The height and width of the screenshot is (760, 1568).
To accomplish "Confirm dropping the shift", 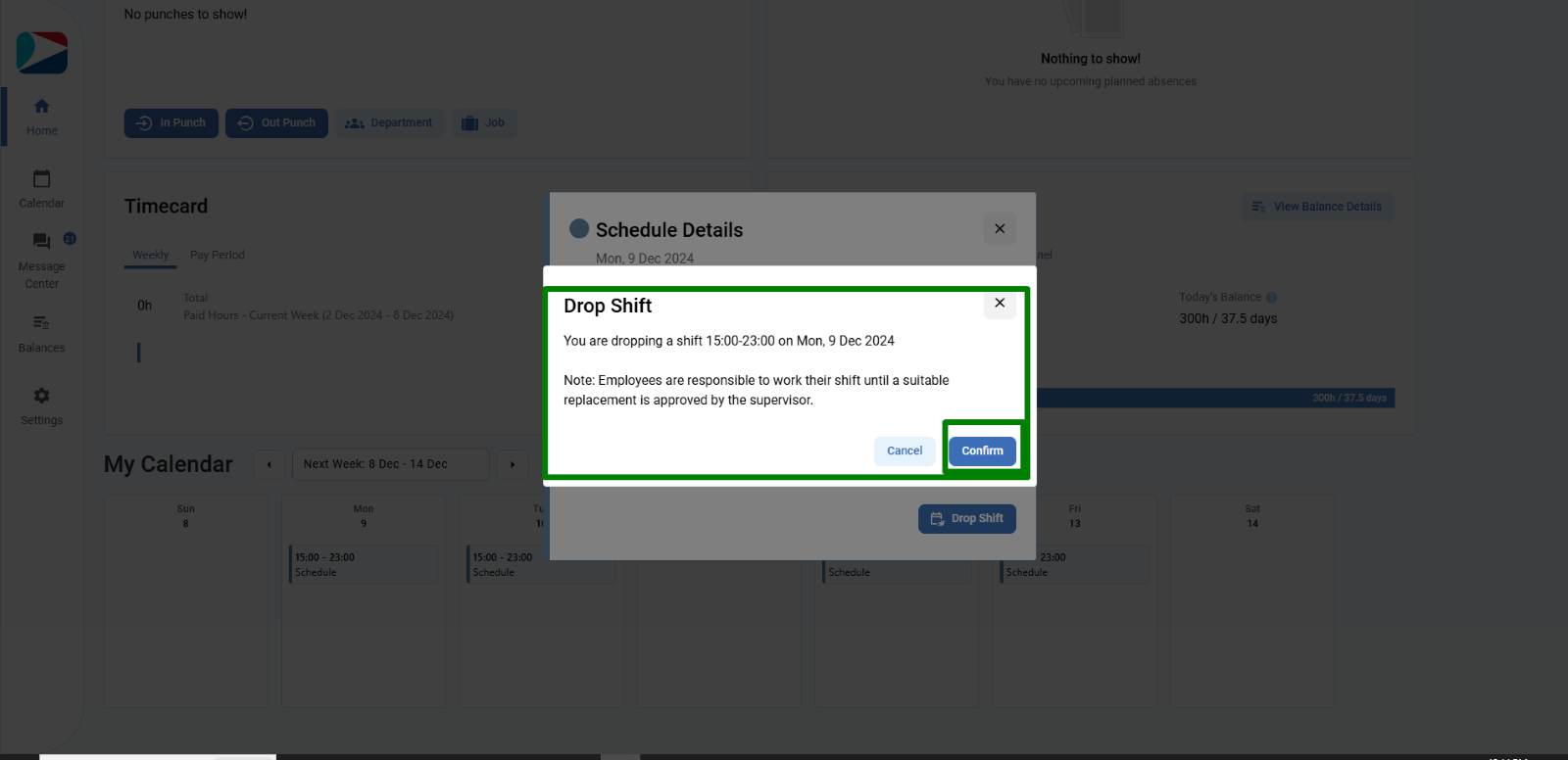I will coord(982,451).
